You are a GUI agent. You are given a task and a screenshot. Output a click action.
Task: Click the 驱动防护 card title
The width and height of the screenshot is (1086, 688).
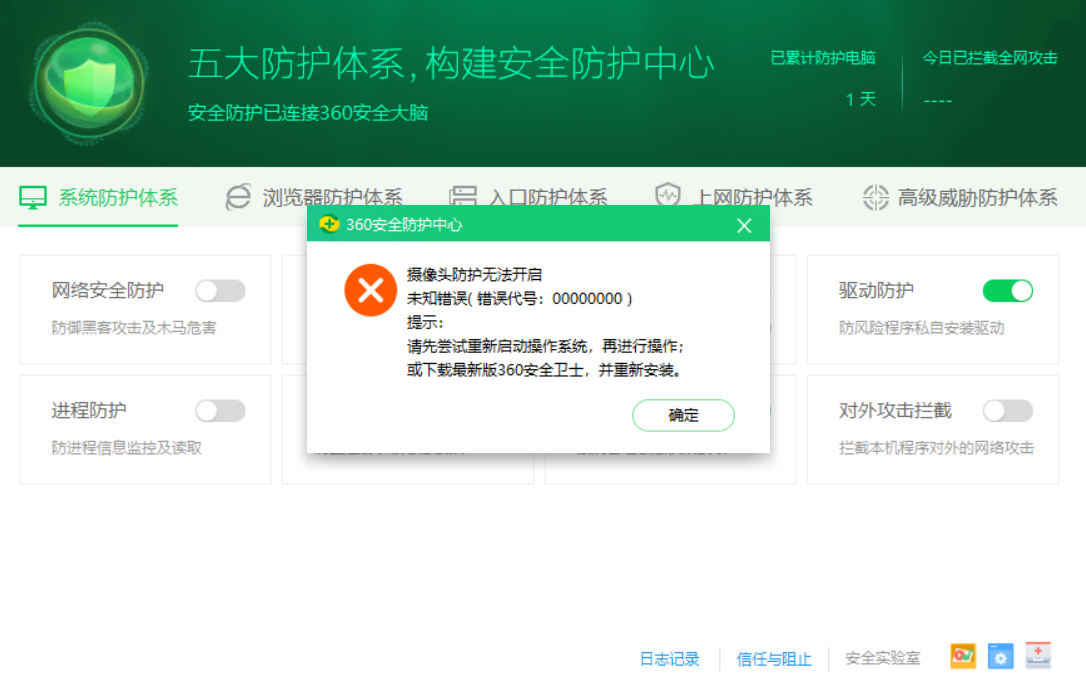(876, 290)
